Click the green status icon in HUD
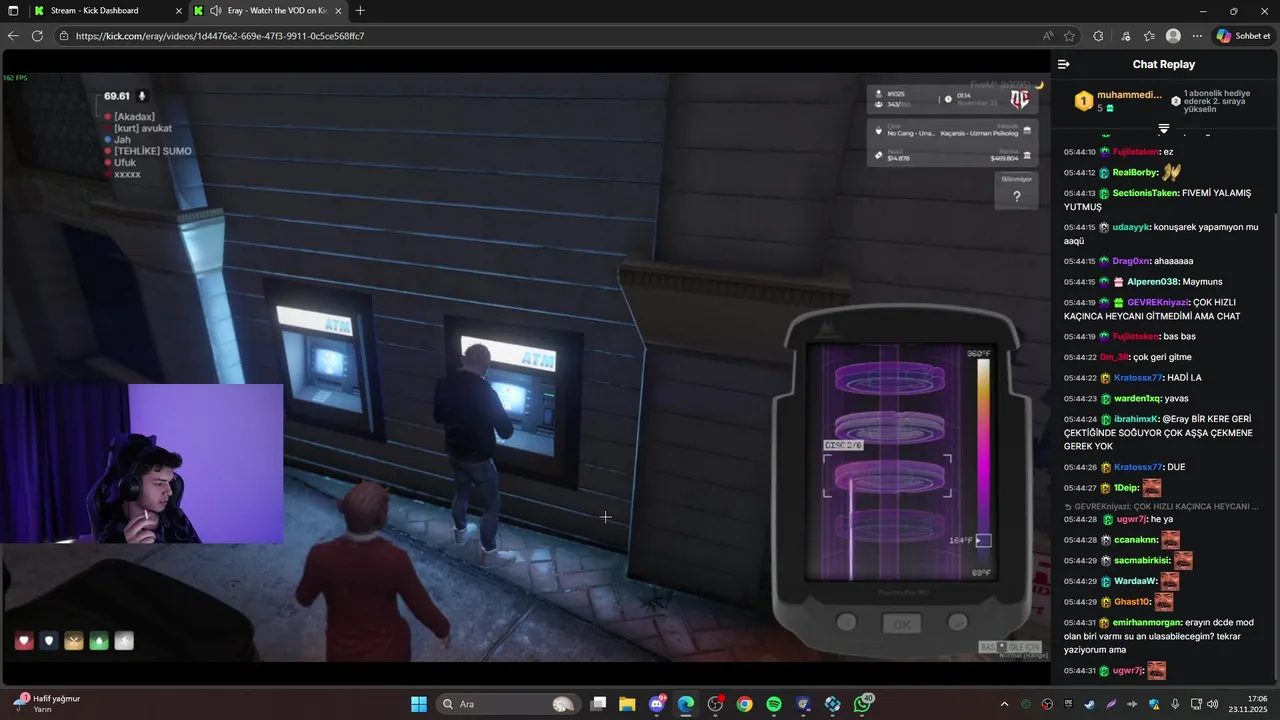The width and height of the screenshot is (1280, 720). 98,641
